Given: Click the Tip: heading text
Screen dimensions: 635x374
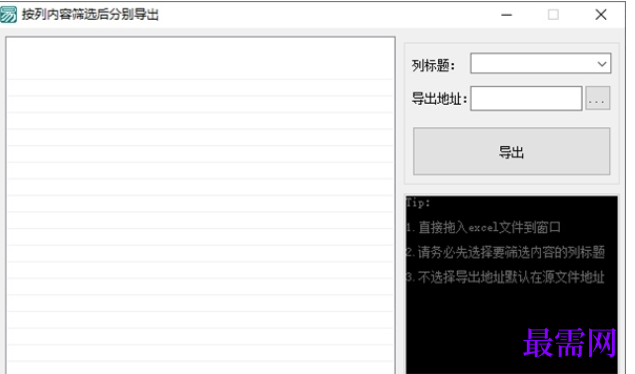Looking at the screenshot, I should pyautogui.click(x=418, y=202).
